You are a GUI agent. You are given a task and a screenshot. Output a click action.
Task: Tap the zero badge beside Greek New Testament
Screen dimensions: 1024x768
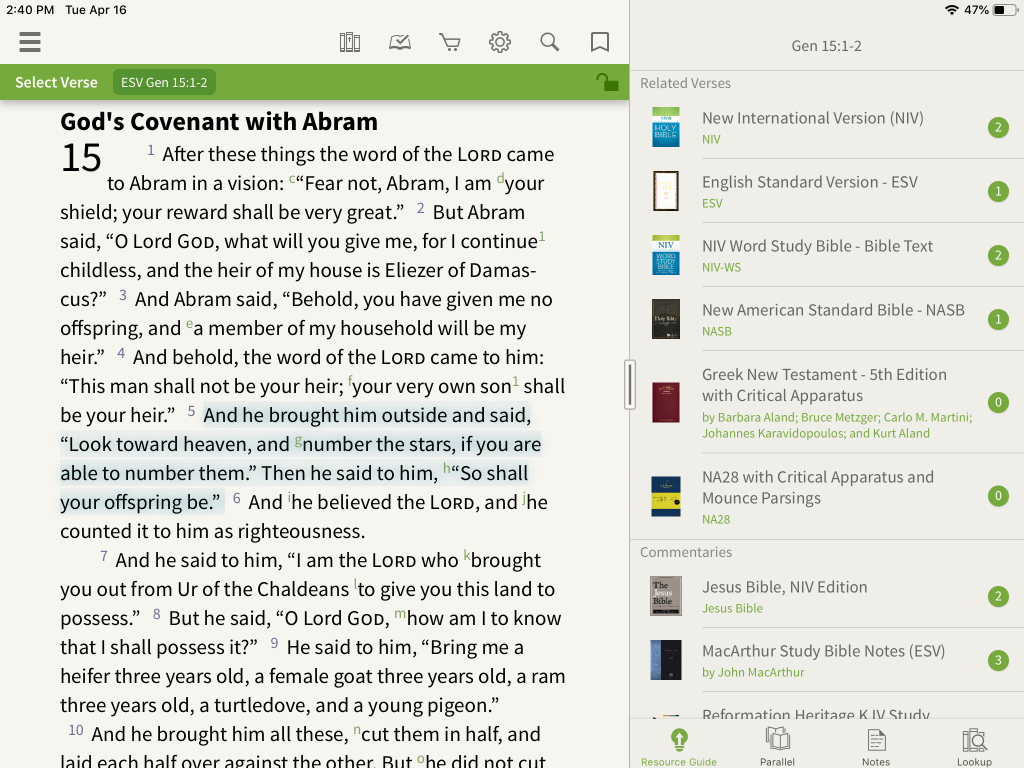click(x=998, y=402)
